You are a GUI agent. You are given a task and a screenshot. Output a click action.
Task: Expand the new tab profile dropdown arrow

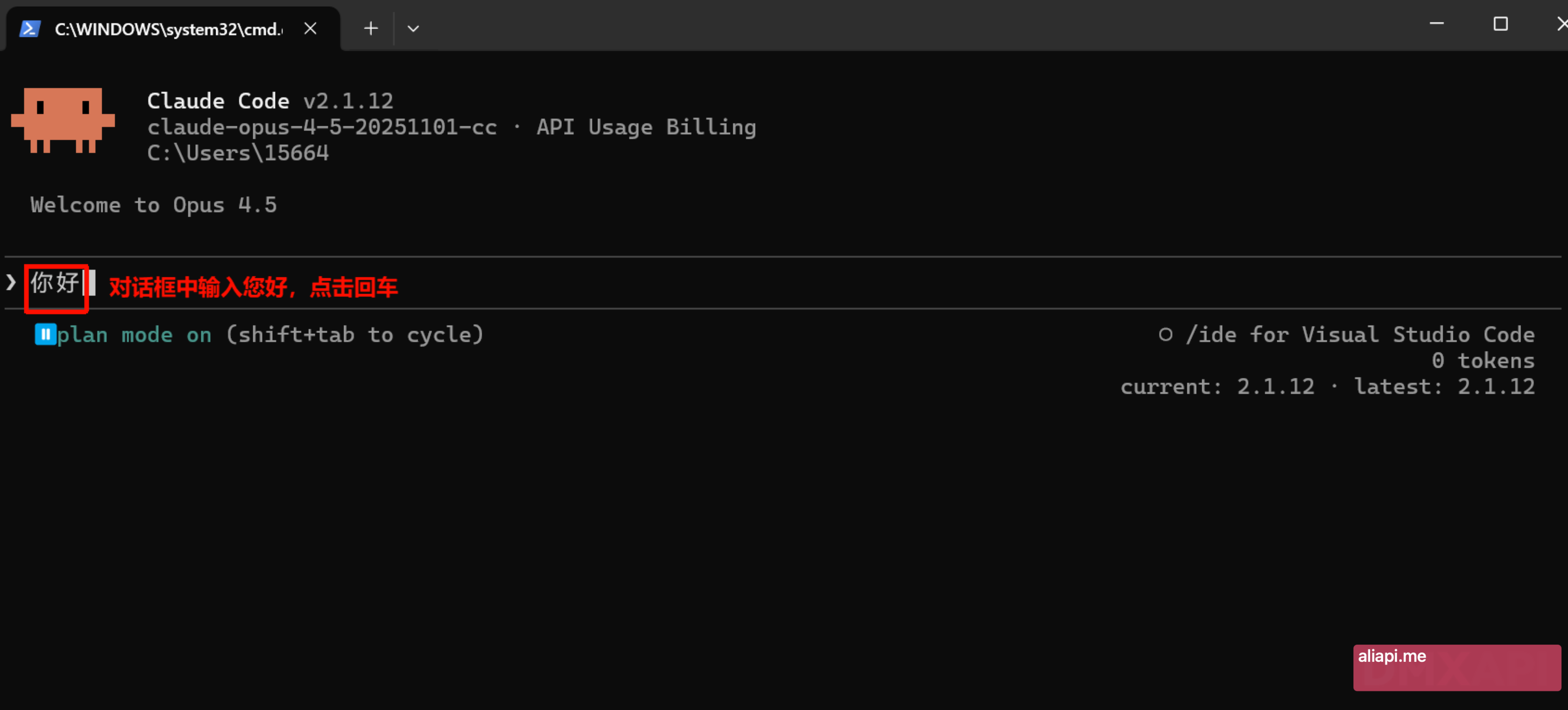click(413, 29)
